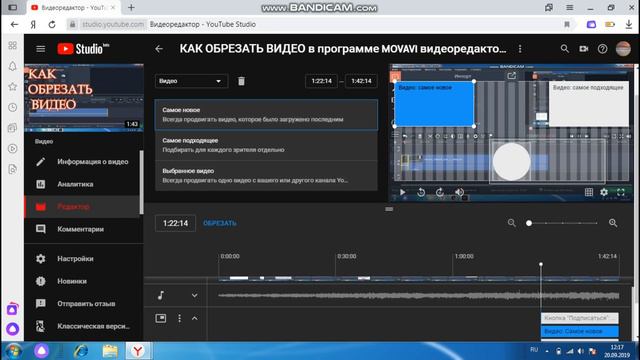Open the account avatar menu
Viewport: 640px width, 360px height.
pos(623,49)
